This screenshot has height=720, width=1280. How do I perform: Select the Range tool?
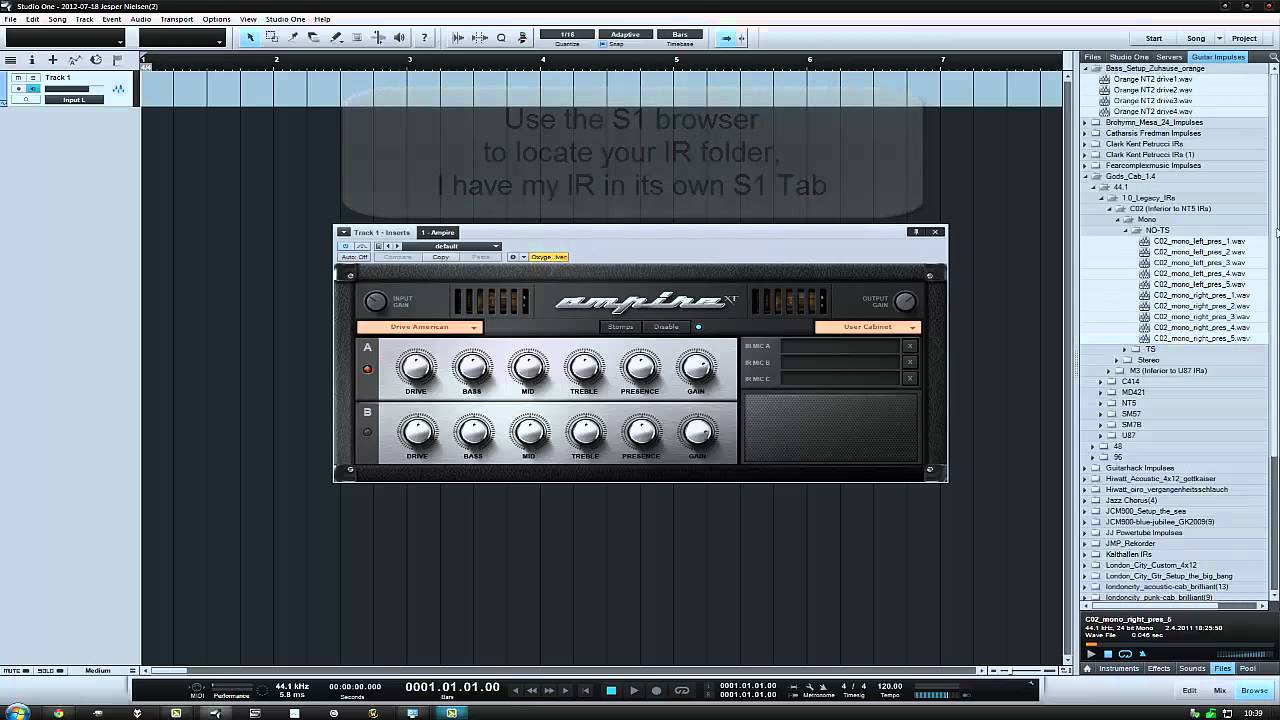tap(271, 38)
